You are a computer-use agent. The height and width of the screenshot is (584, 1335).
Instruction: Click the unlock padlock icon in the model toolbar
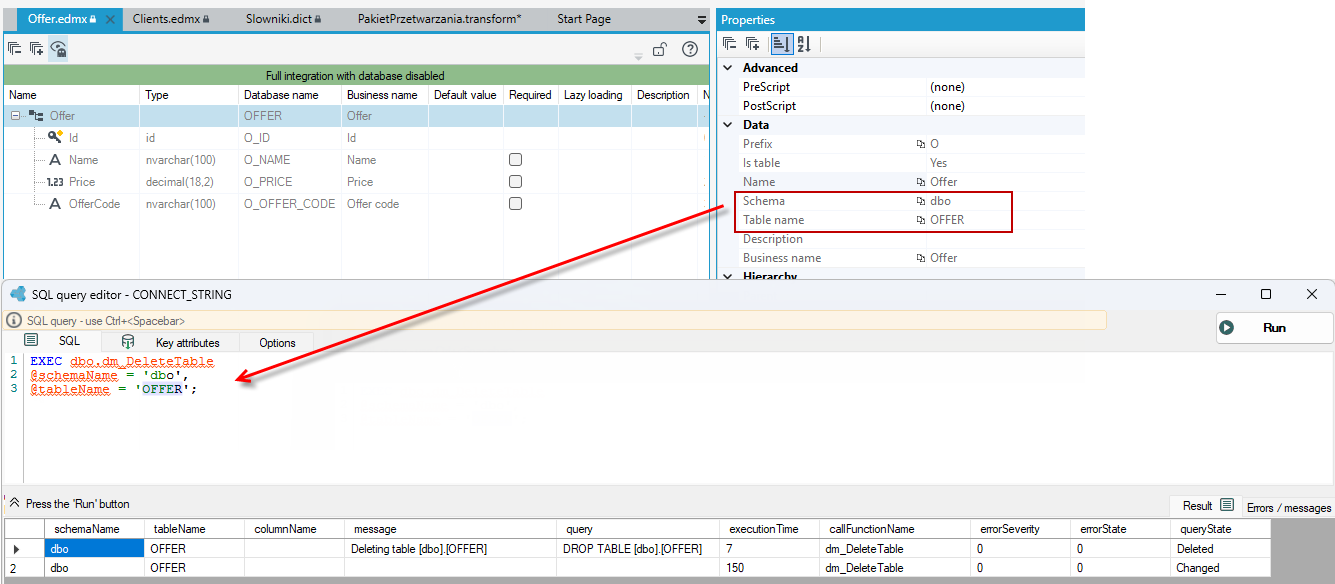660,49
